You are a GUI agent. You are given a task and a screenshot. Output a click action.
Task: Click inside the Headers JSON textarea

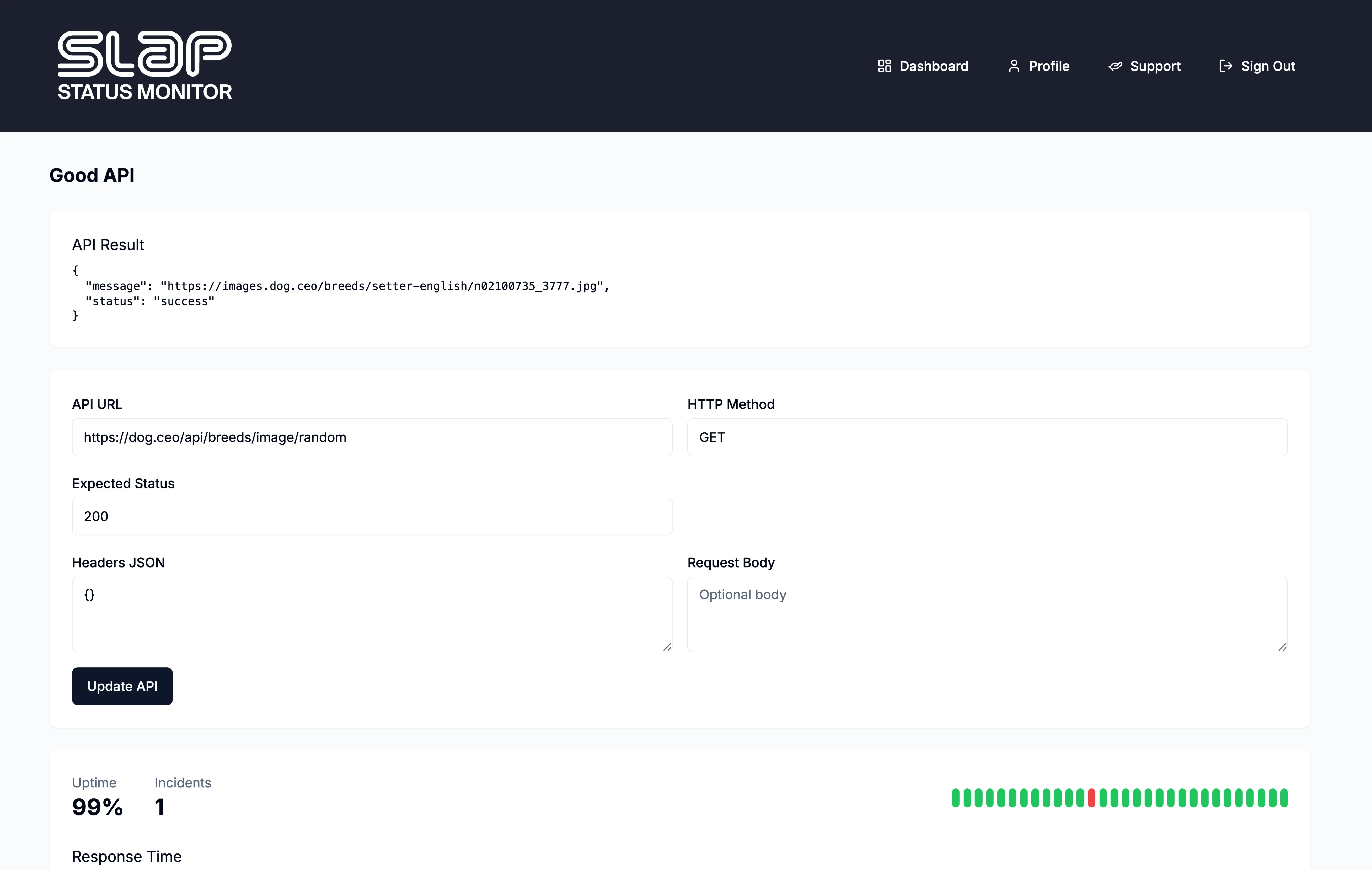click(372, 614)
